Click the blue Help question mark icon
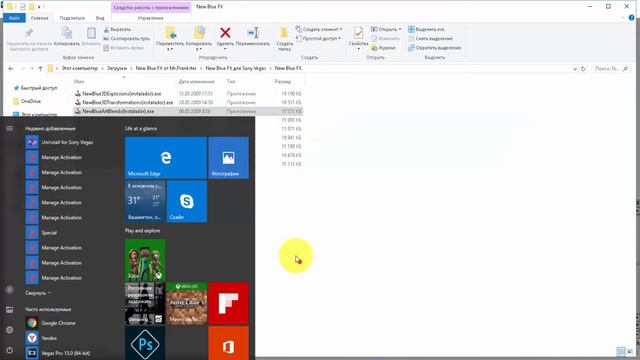640x360 pixels. [631, 18]
